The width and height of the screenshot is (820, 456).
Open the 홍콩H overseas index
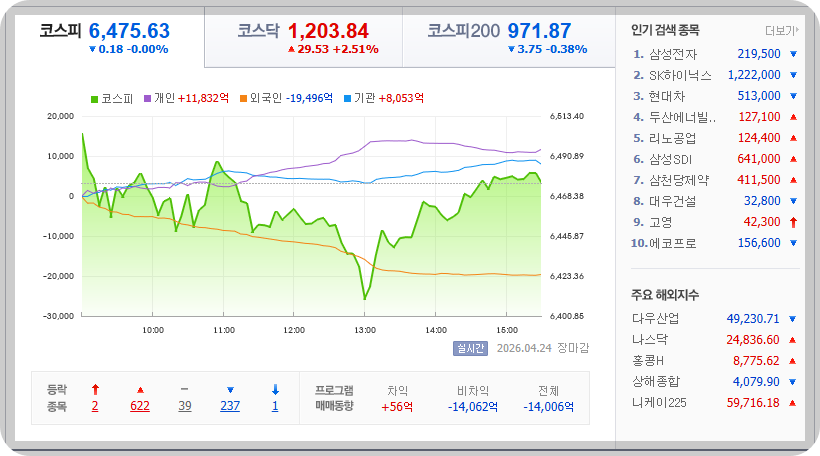pos(648,361)
